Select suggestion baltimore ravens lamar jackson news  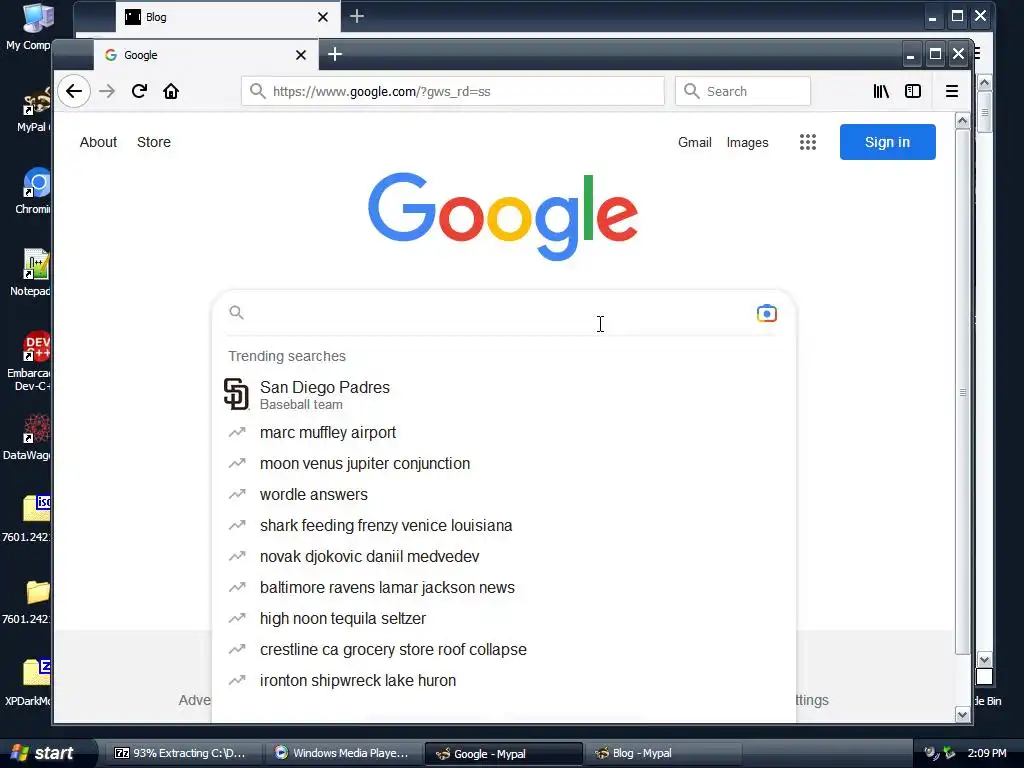[502, 587]
